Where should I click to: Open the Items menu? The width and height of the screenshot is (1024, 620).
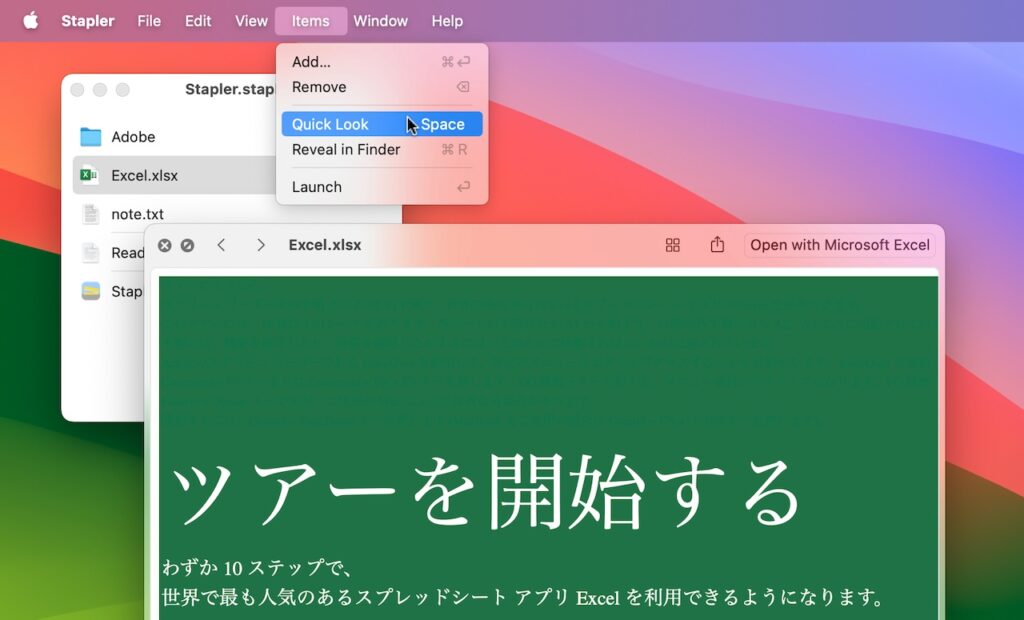pos(310,20)
